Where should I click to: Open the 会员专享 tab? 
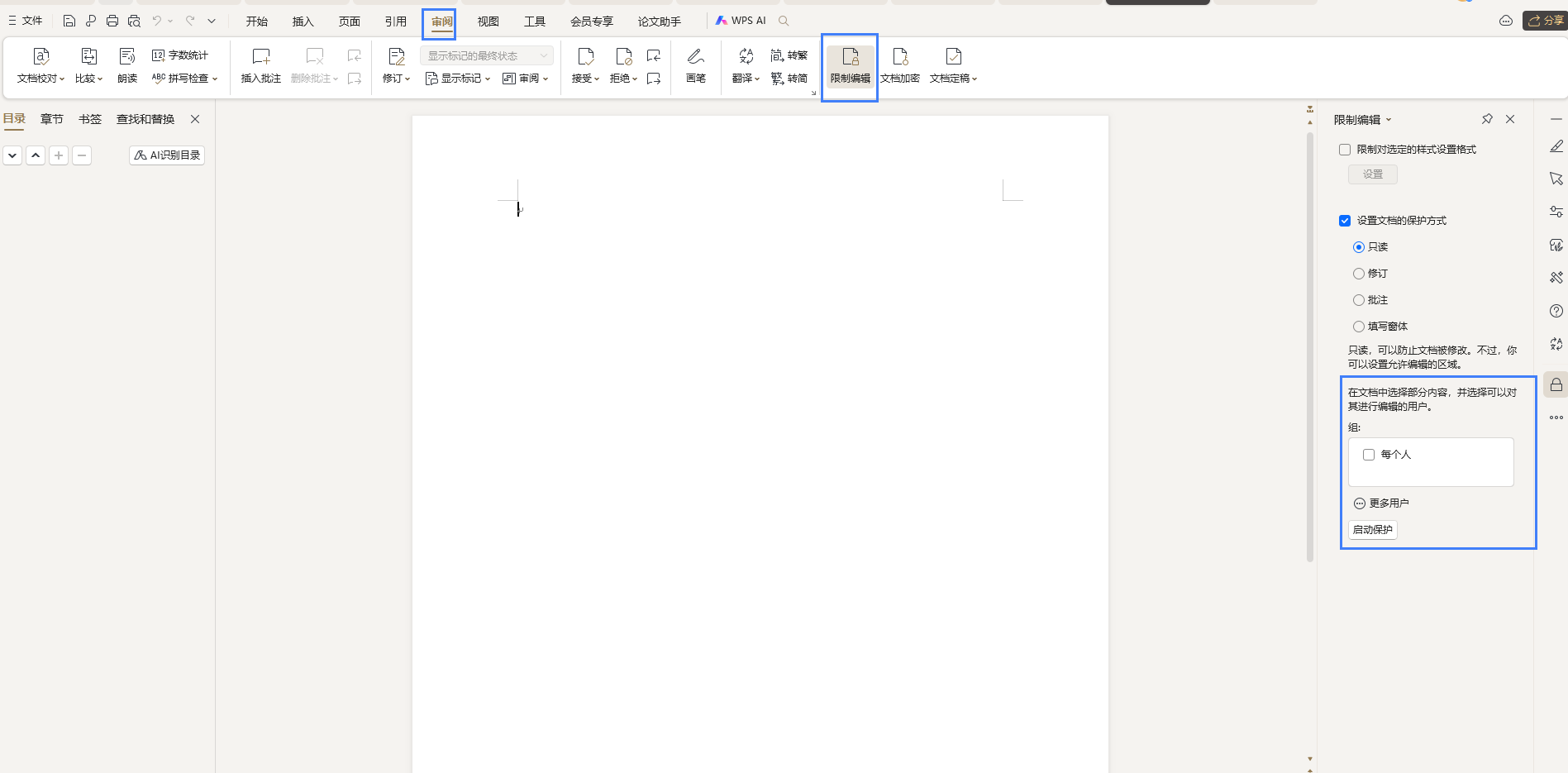click(592, 21)
